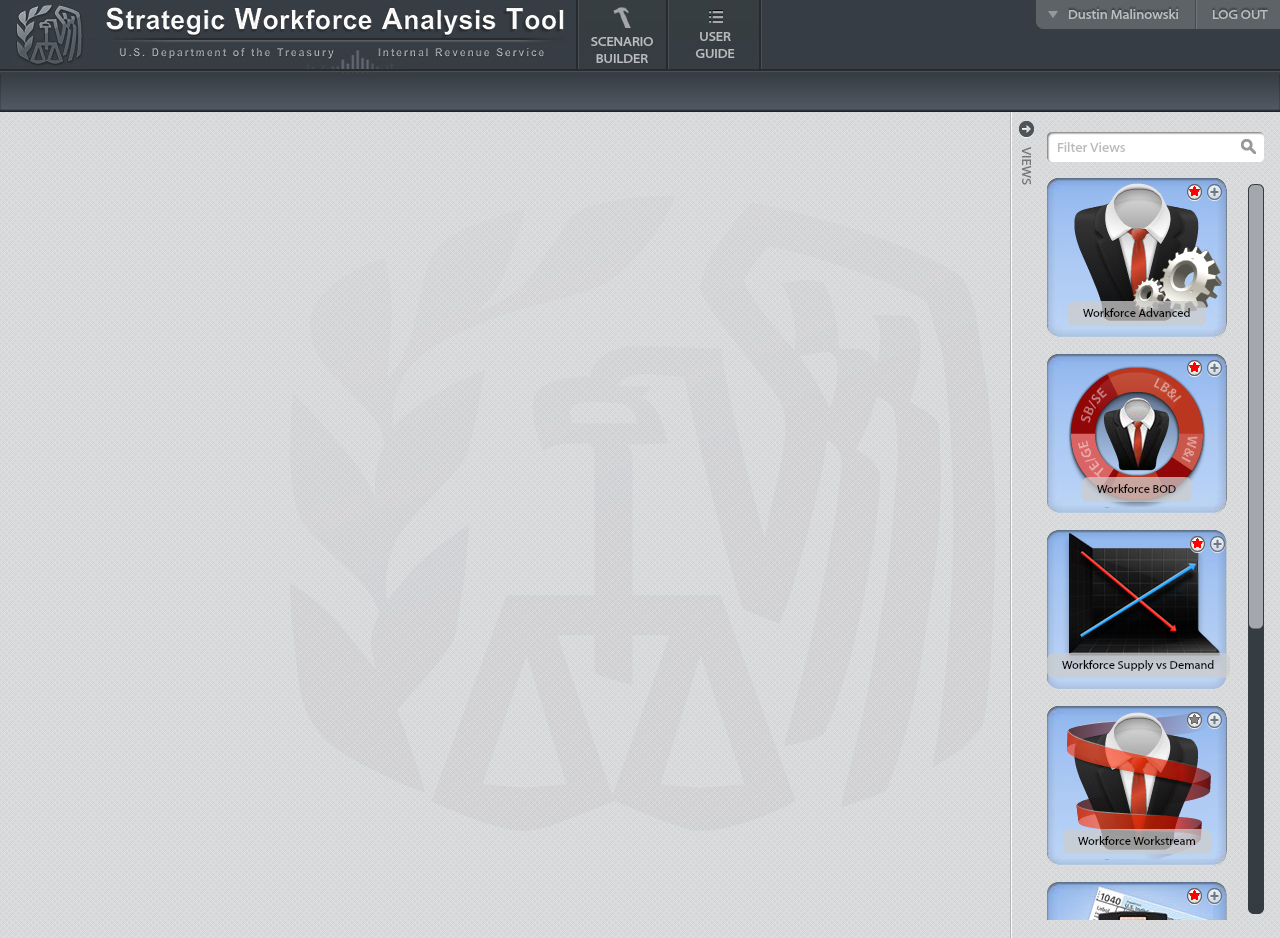This screenshot has width=1280, height=938.
Task: Open the Scenario Builder
Action: coord(621,36)
